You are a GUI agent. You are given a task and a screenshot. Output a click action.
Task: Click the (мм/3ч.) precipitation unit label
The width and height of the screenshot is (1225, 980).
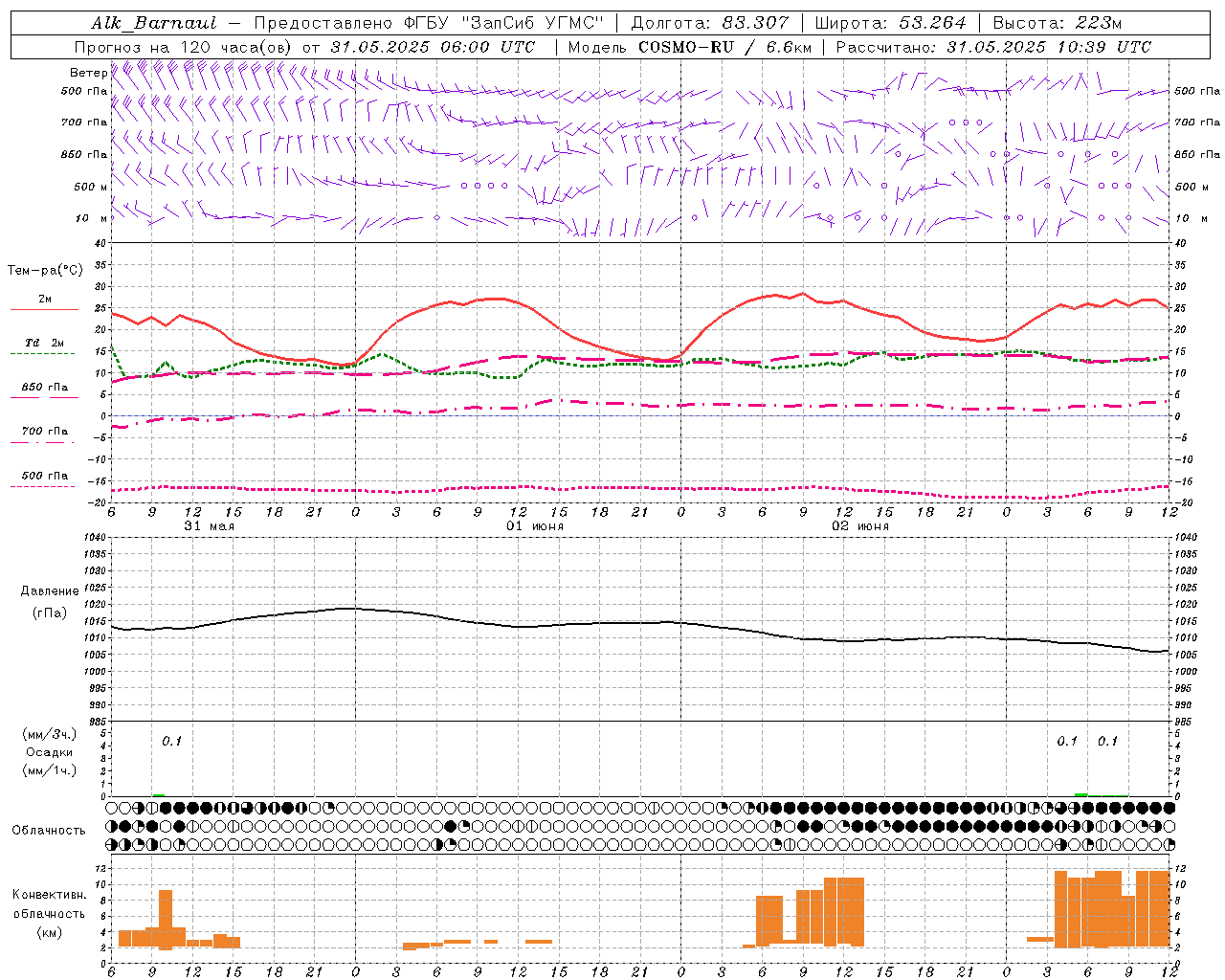50,734
